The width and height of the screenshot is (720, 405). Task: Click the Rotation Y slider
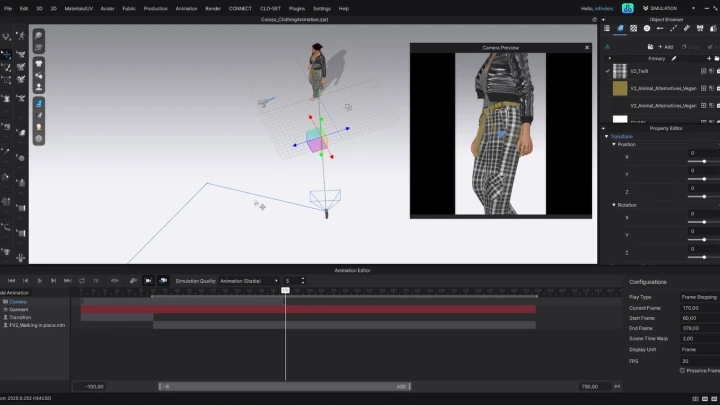[x=703, y=239]
